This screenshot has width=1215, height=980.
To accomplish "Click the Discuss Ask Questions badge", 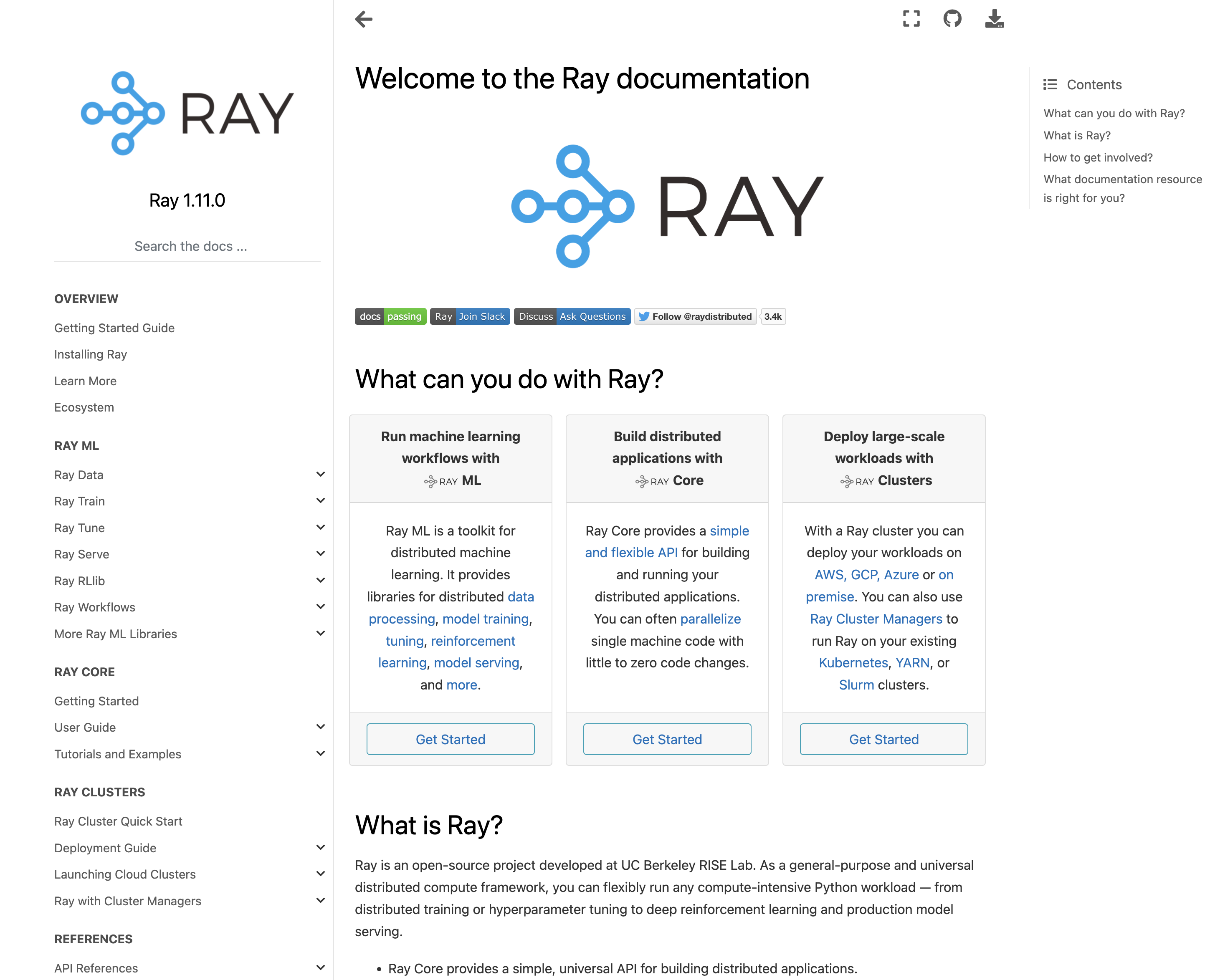I will coord(571,316).
